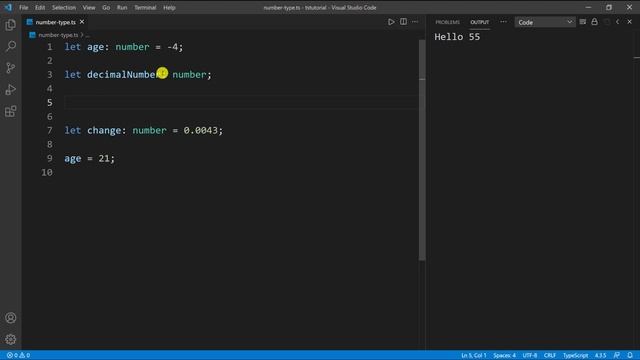Viewport: 640px width, 360px height.
Task: Change end of line sequence CRLF
Action: pyautogui.click(x=550, y=355)
